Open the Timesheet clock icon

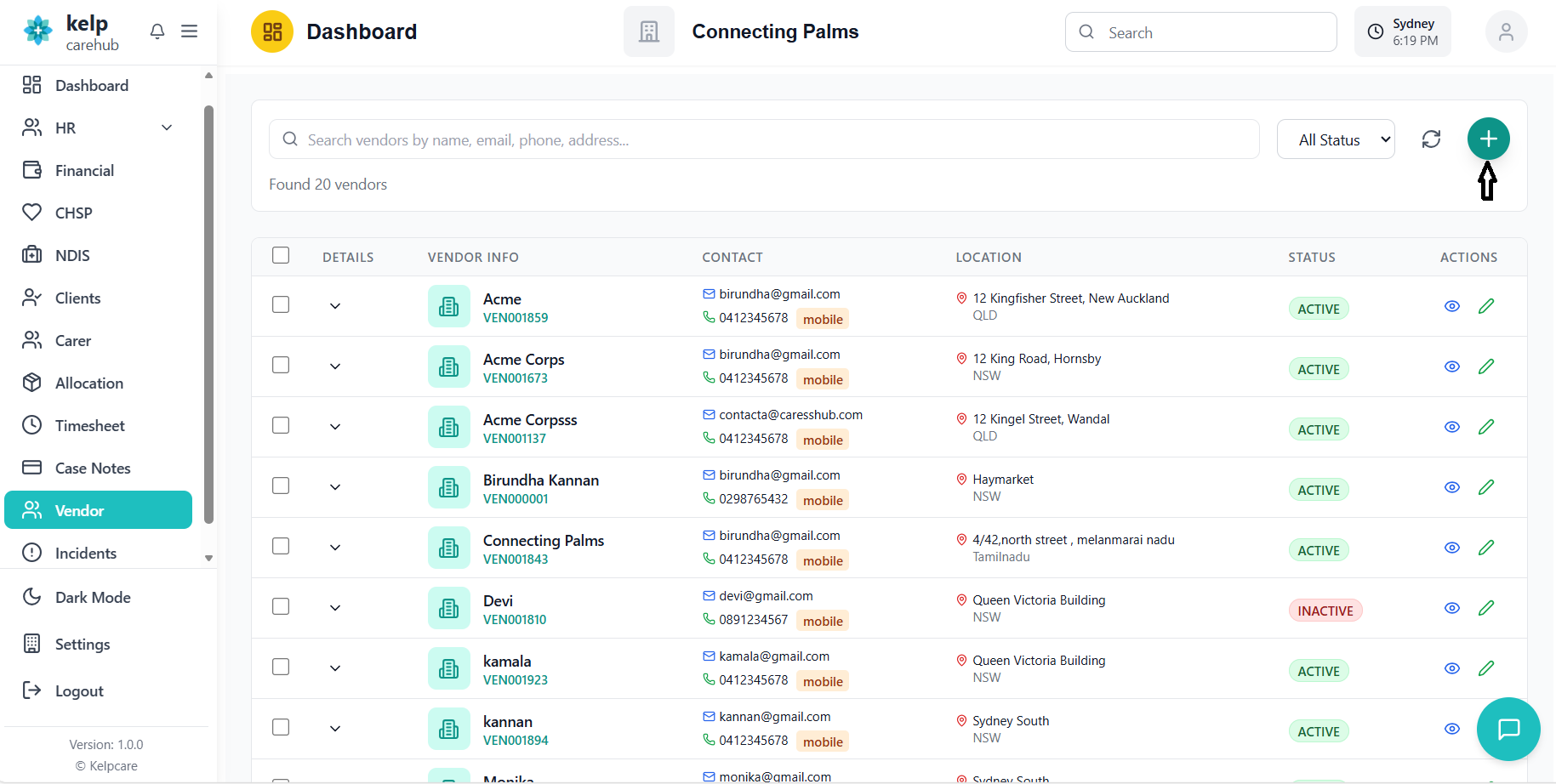point(31,425)
